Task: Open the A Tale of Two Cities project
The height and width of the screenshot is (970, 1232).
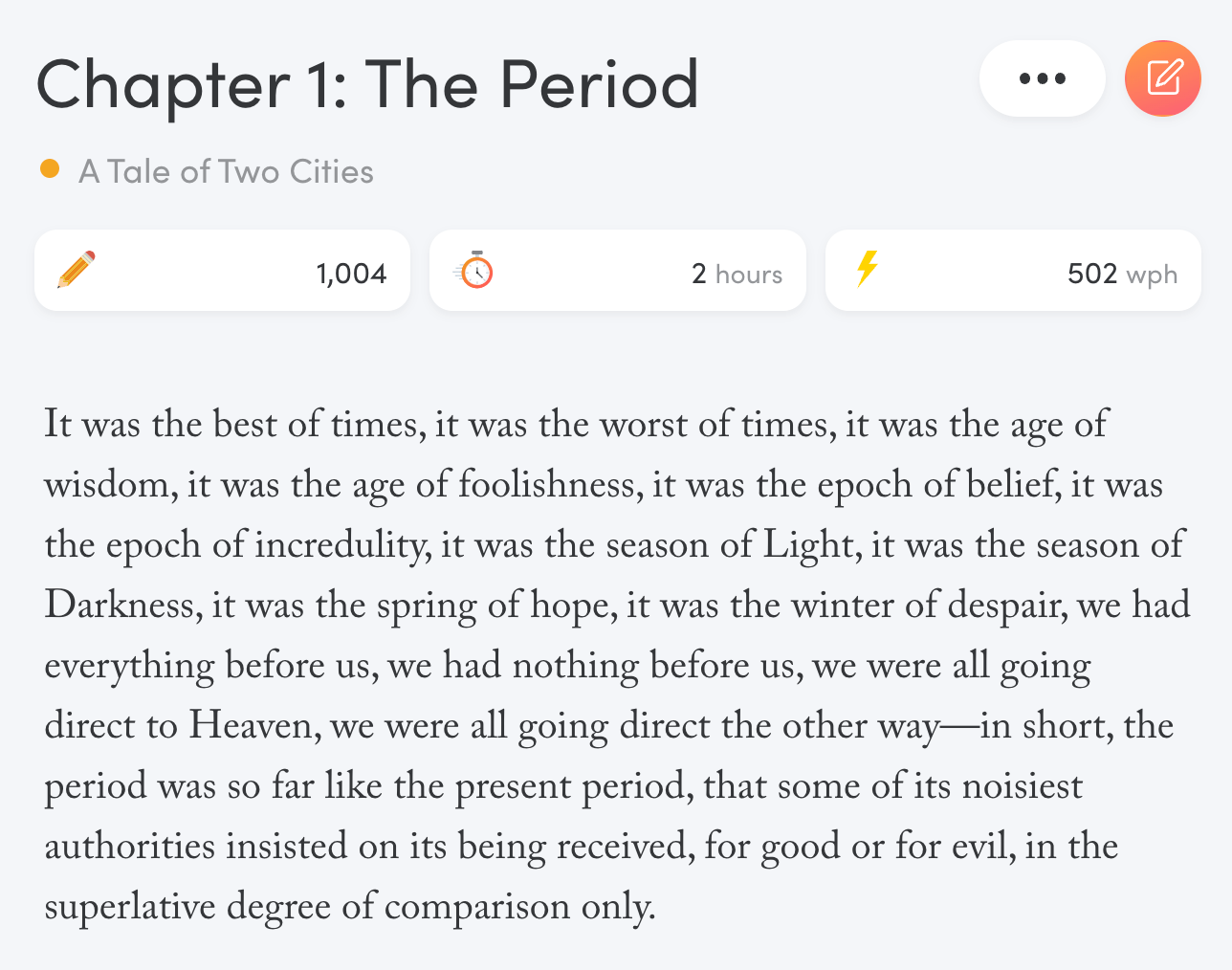Action: coord(226,171)
